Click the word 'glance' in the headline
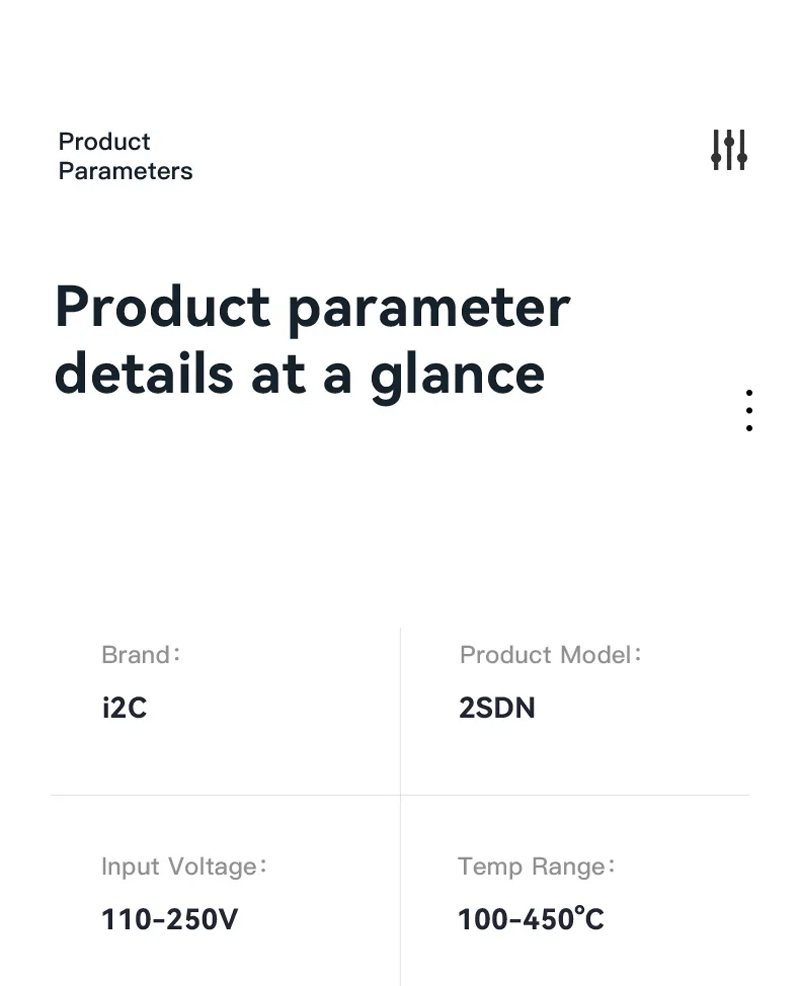 click(457, 376)
